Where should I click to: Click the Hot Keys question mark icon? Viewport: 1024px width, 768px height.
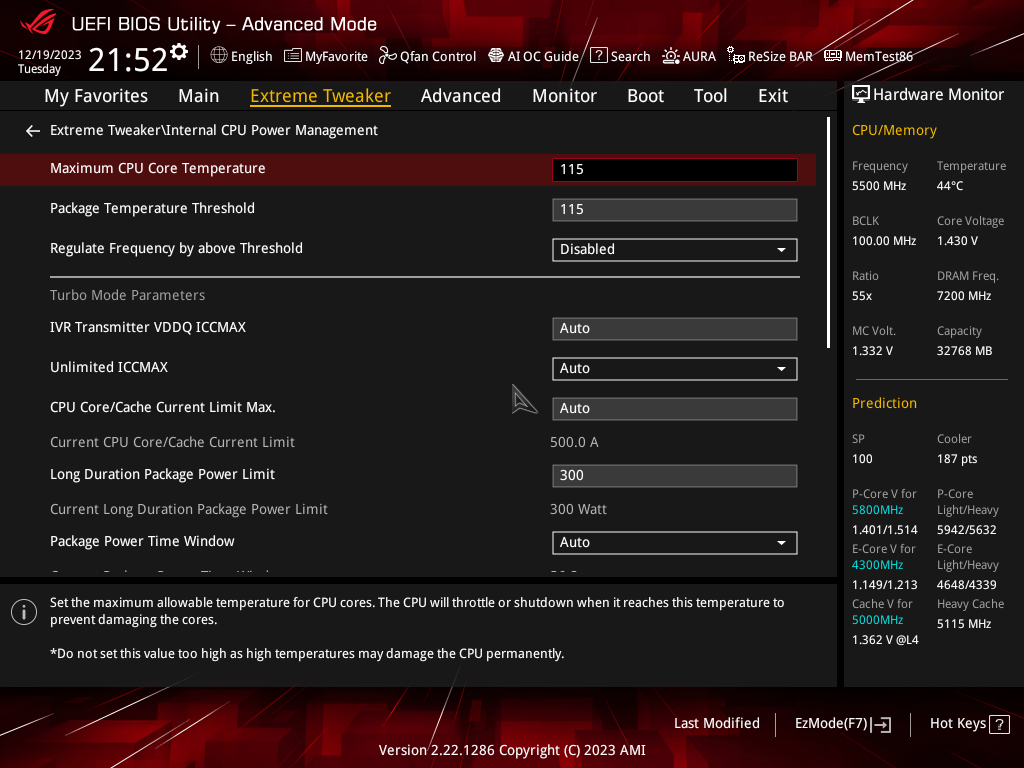pyautogui.click(x=999, y=724)
